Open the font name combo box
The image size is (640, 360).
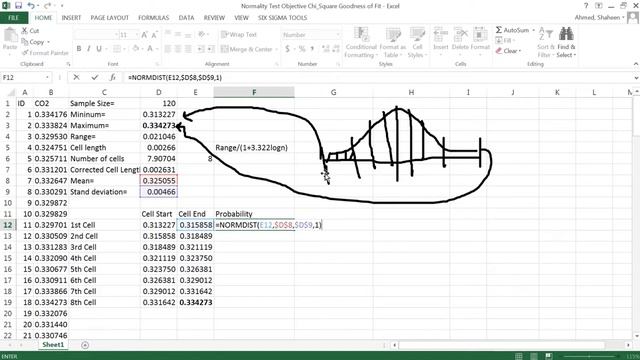96,35
